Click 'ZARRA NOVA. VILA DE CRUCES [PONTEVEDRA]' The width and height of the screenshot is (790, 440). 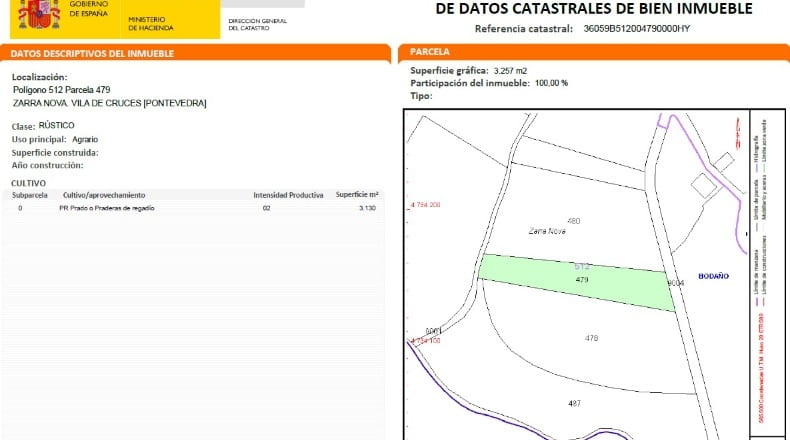tap(109, 103)
